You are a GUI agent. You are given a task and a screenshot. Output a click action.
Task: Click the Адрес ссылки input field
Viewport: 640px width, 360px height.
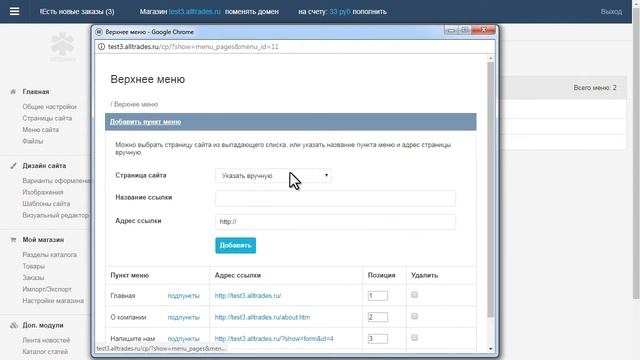[x=335, y=222]
